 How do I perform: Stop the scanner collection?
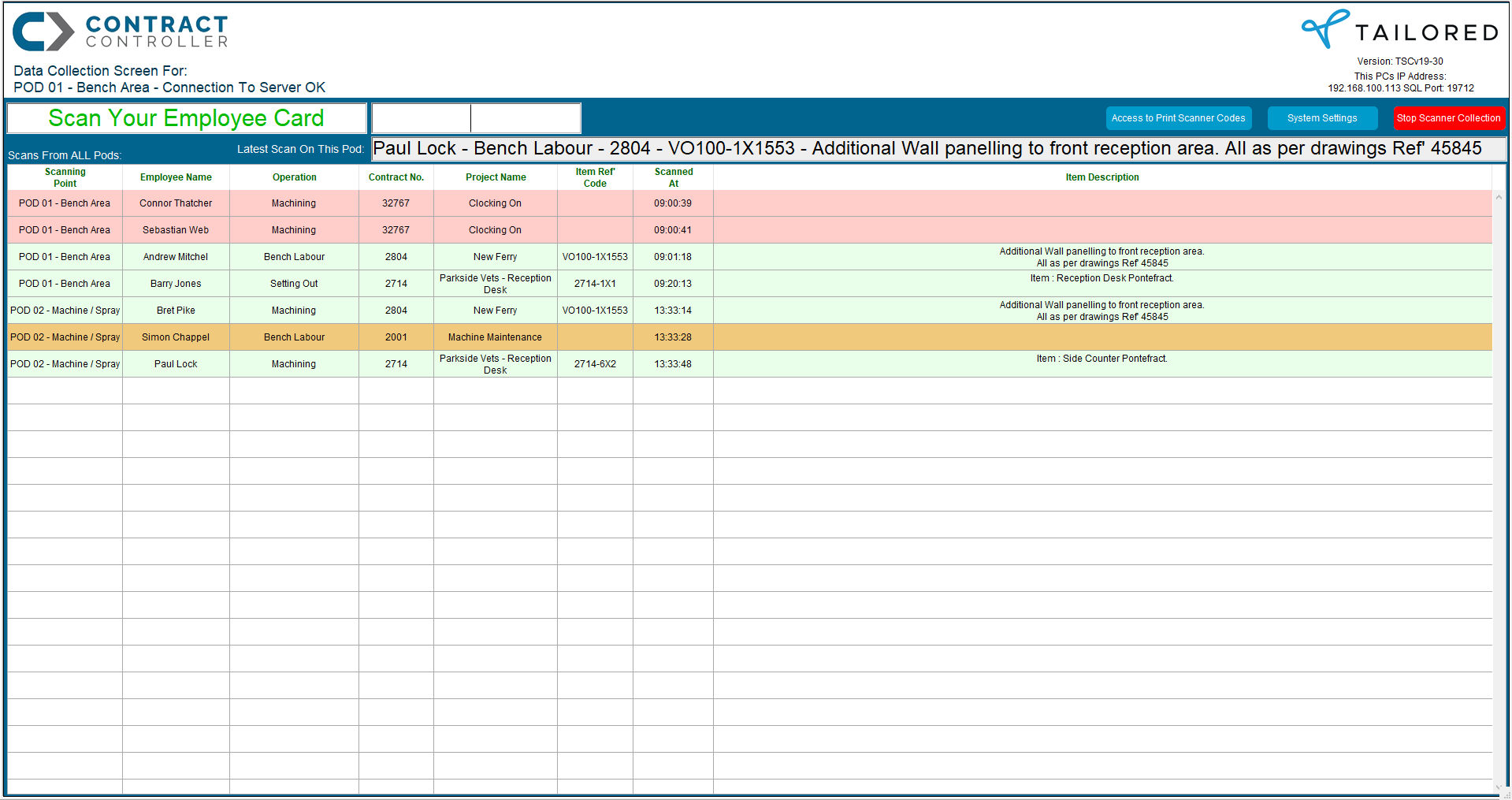click(x=1448, y=118)
